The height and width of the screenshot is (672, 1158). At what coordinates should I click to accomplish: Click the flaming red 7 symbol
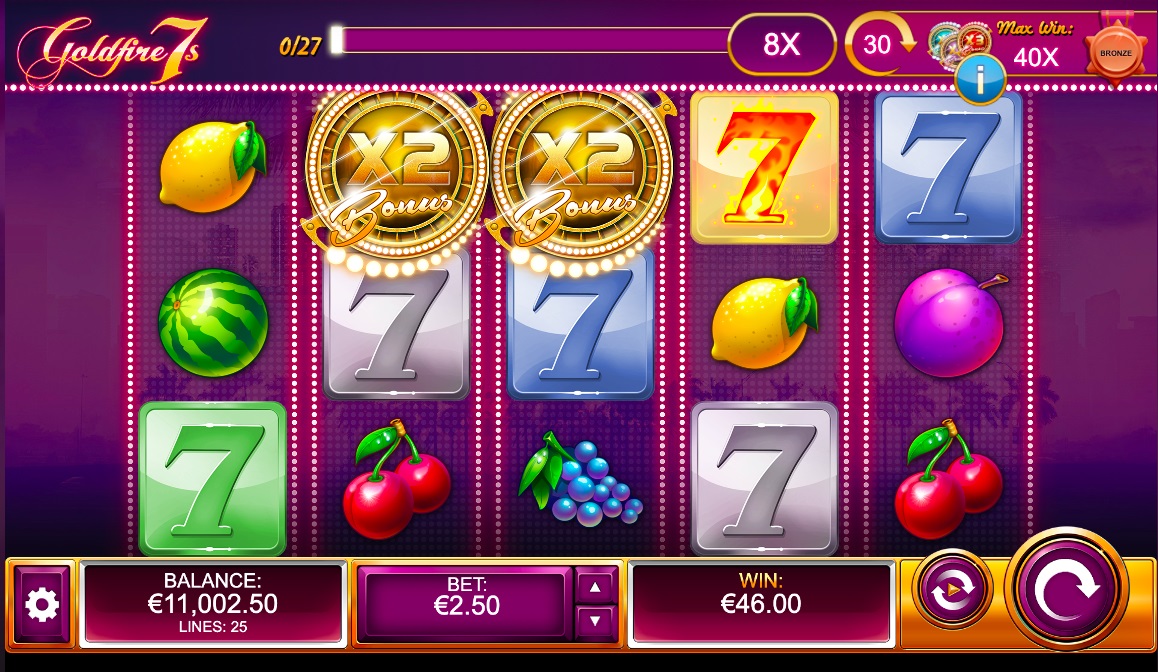[764, 168]
